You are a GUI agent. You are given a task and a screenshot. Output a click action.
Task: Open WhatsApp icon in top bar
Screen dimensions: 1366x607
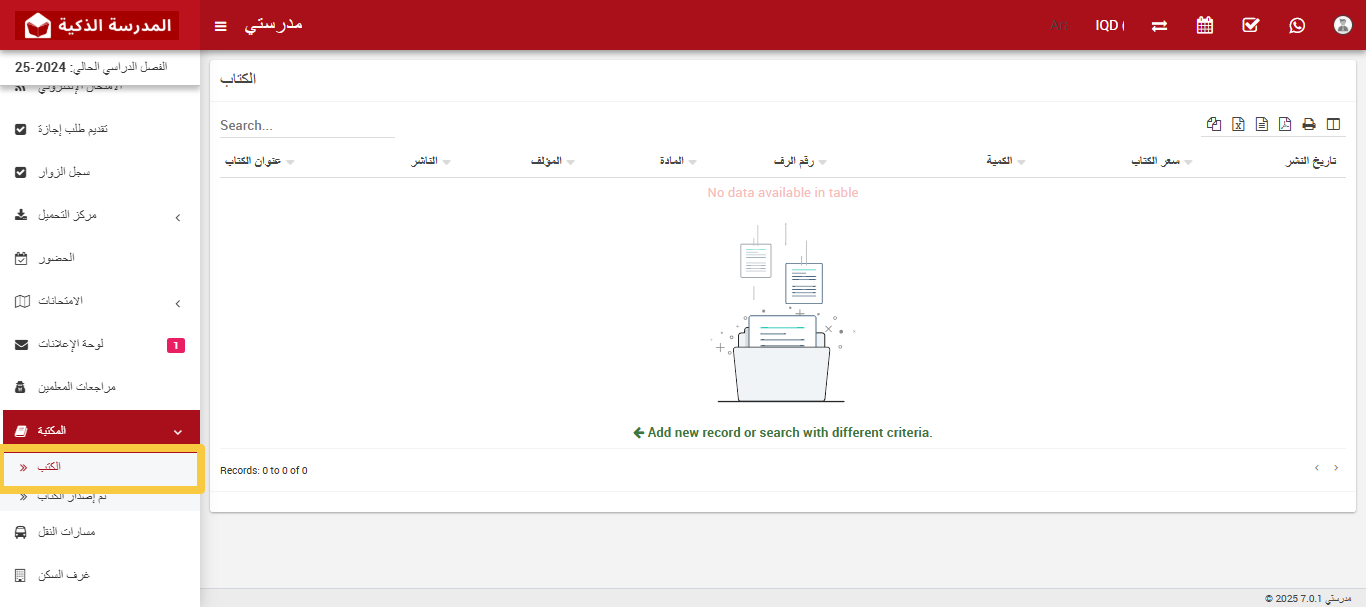[x=1297, y=25]
